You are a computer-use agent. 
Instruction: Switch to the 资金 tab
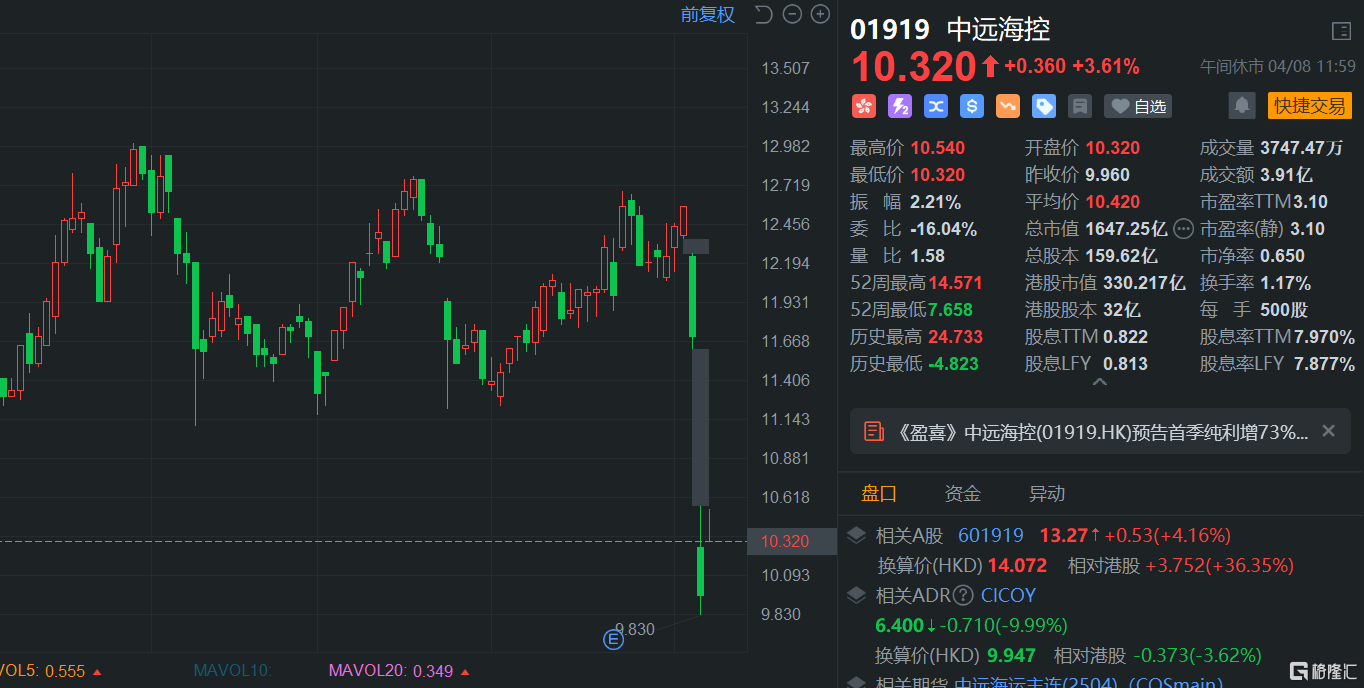[x=963, y=493]
